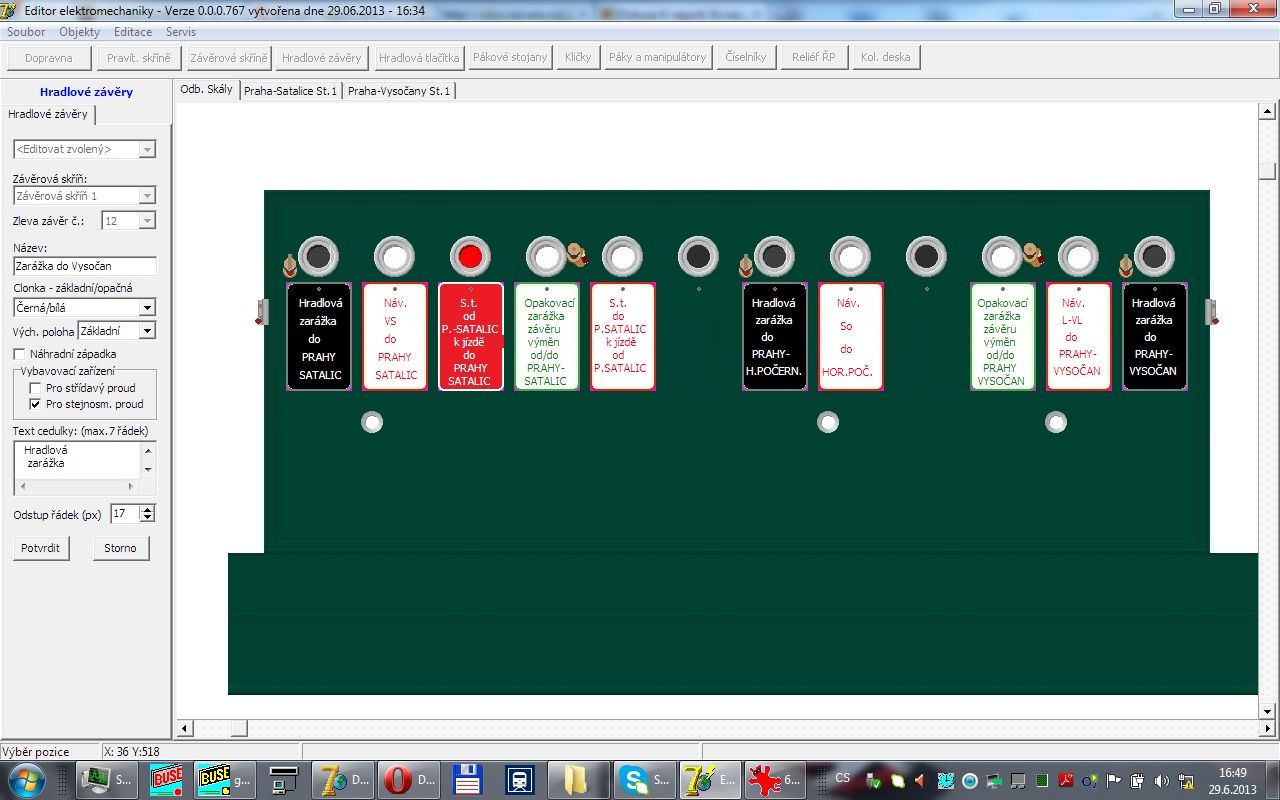
Task: Select the label card Náv. L-VL do PRAHY-VYSOČAN
Action: pyautogui.click(x=1078, y=337)
